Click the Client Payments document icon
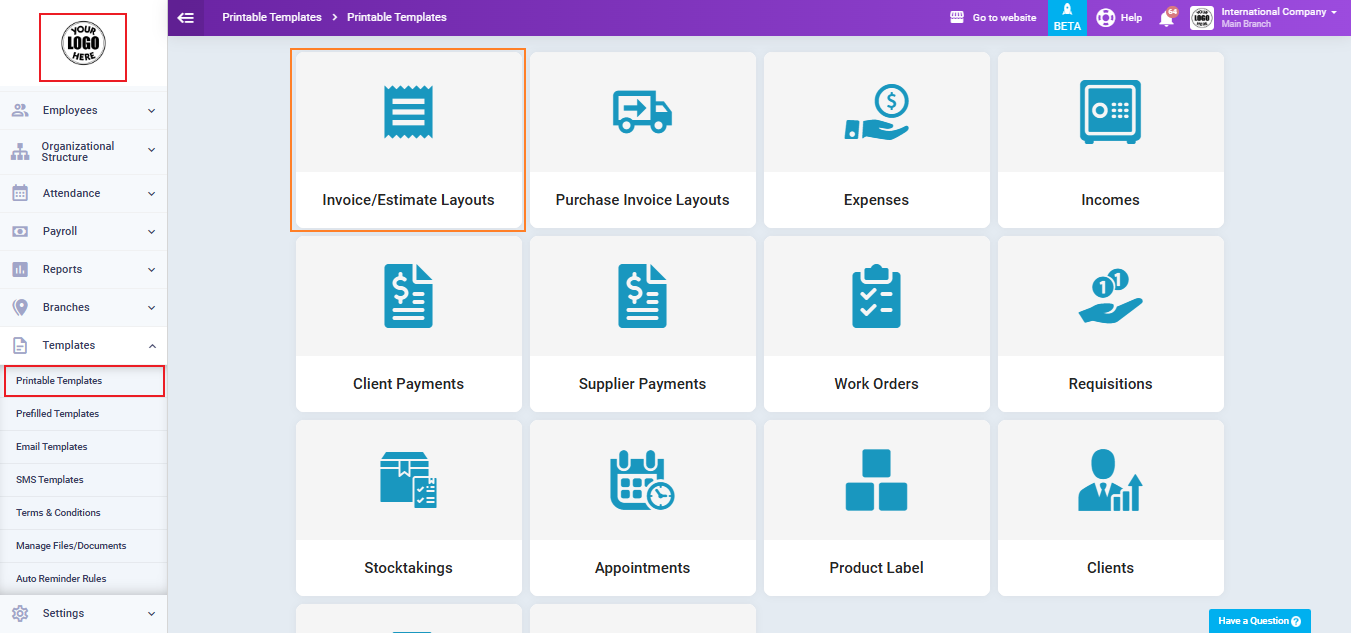1351x633 pixels. (x=409, y=296)
